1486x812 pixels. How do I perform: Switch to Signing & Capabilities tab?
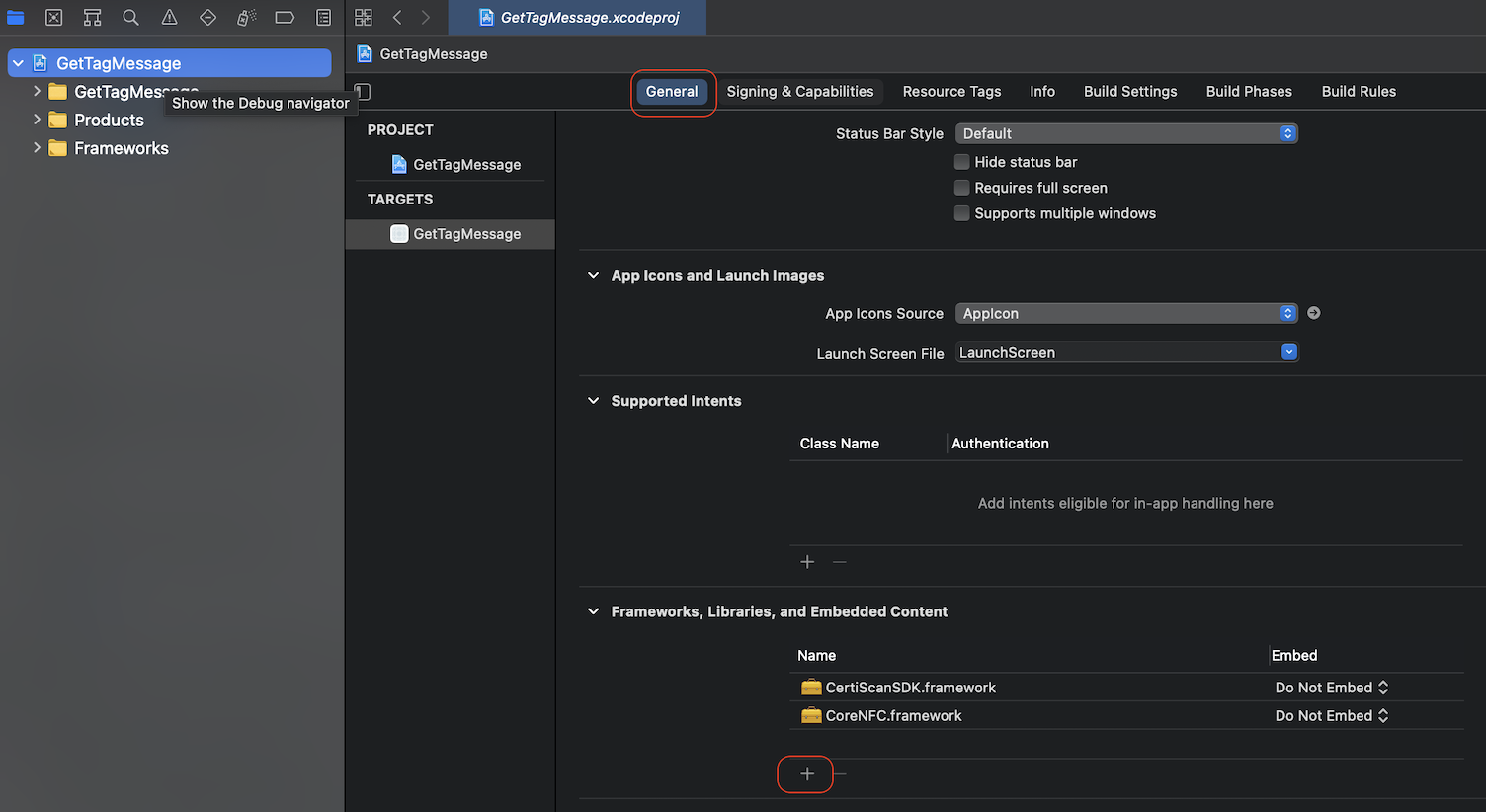click(x=800, y=92)
